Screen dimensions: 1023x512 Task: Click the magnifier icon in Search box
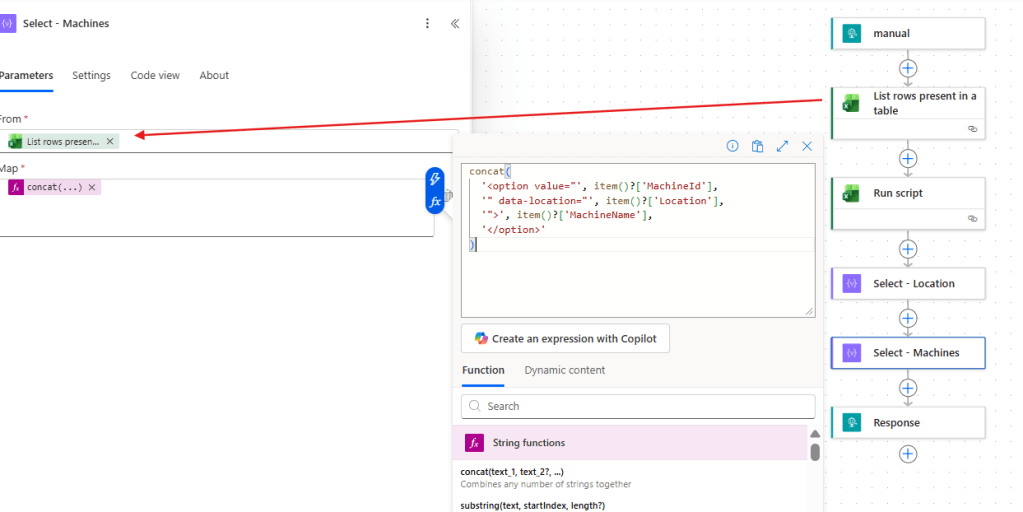475,406
